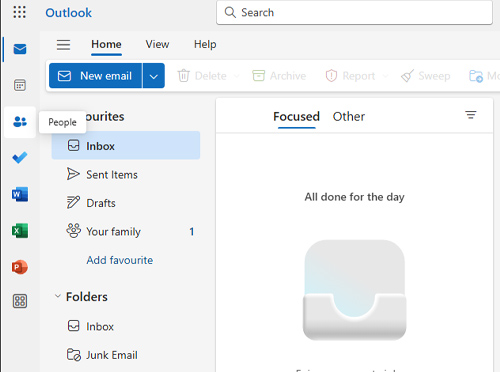Viewport: 500px width, 372px height.
Task: Select the Focused inbox tab
Action: pos(296,116)
